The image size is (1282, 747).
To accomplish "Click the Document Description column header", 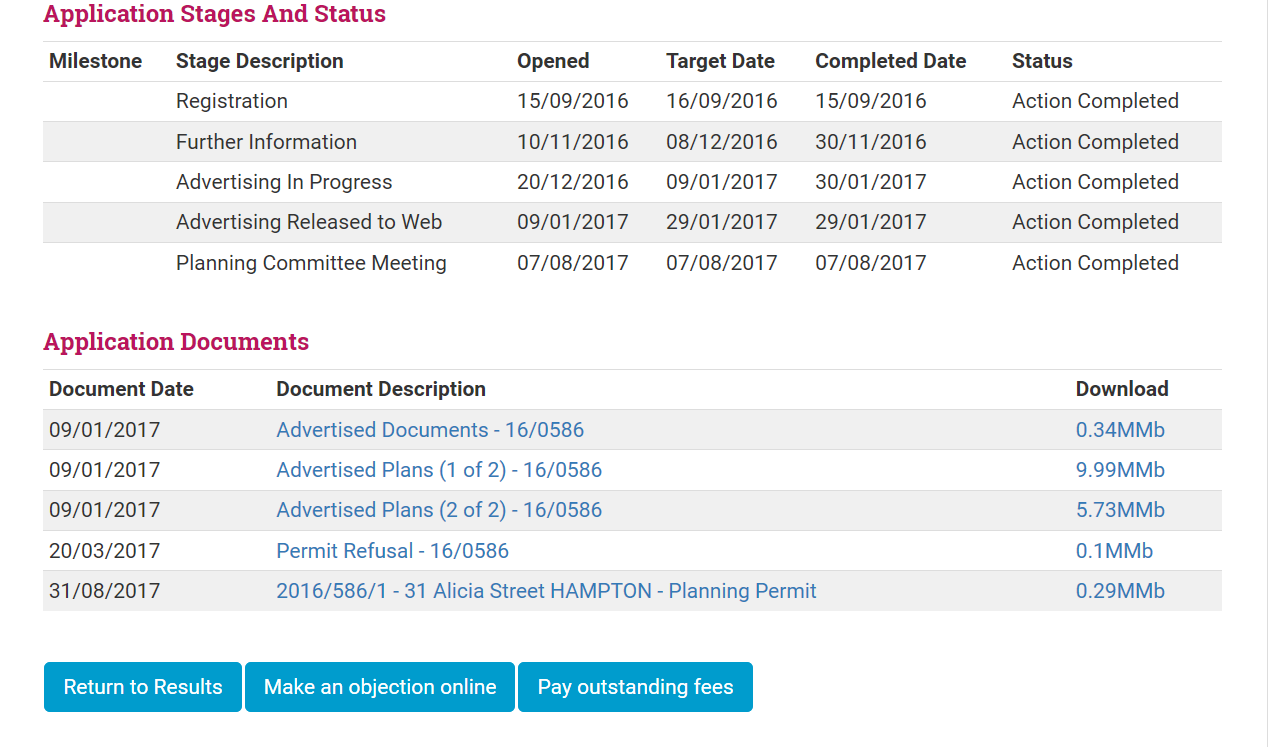I will click(381, 389).
